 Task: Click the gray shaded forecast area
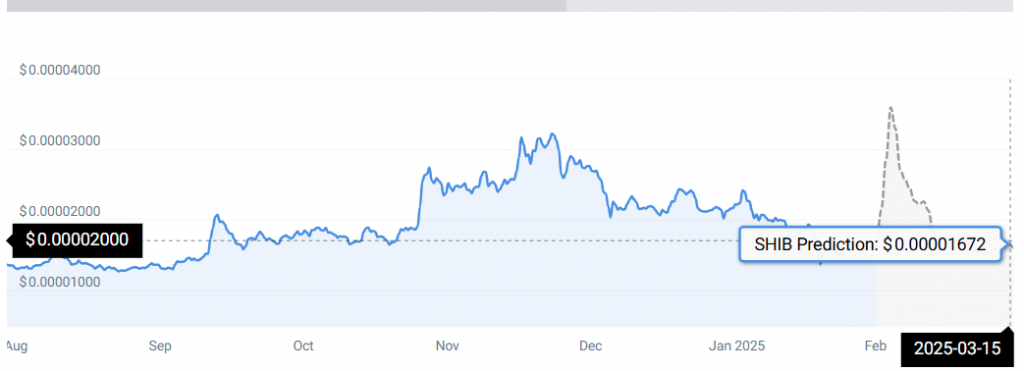944,287
